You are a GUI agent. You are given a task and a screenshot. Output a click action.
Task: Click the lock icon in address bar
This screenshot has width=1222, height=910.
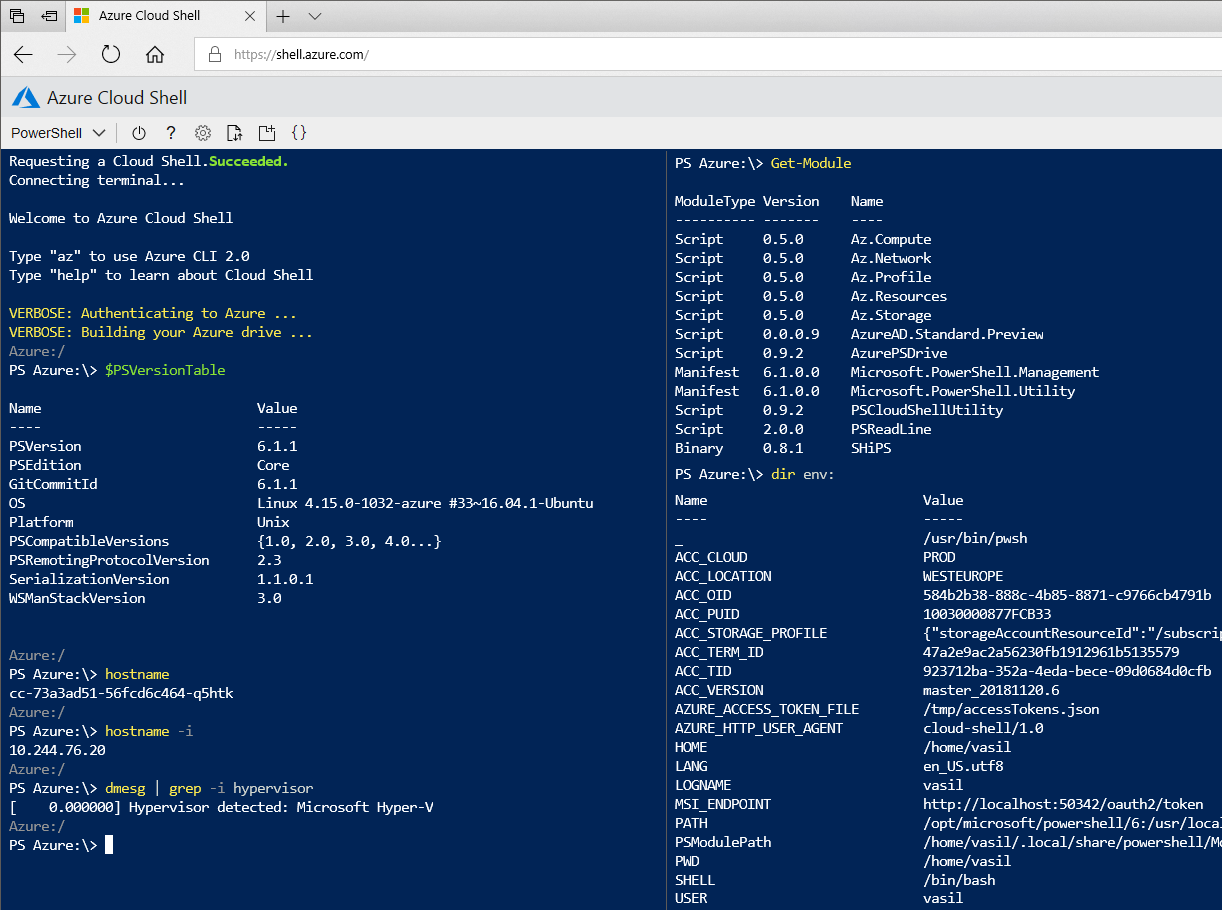[x=215, y=55]
